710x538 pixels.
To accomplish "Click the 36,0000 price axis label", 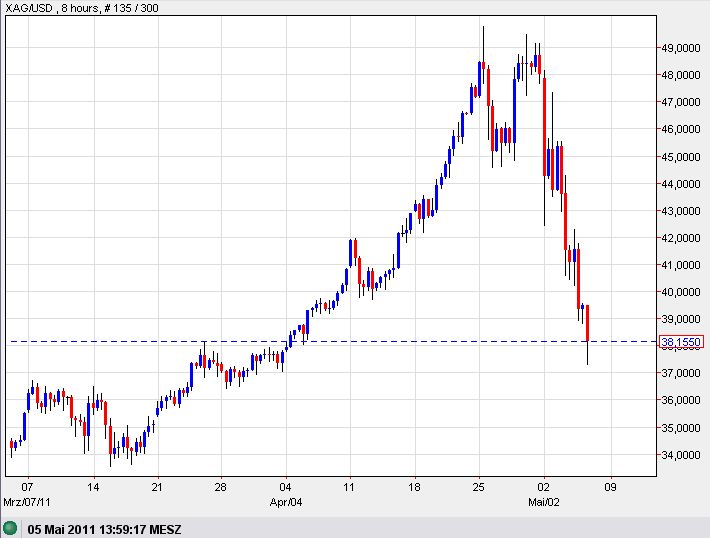I will [681, 400].
